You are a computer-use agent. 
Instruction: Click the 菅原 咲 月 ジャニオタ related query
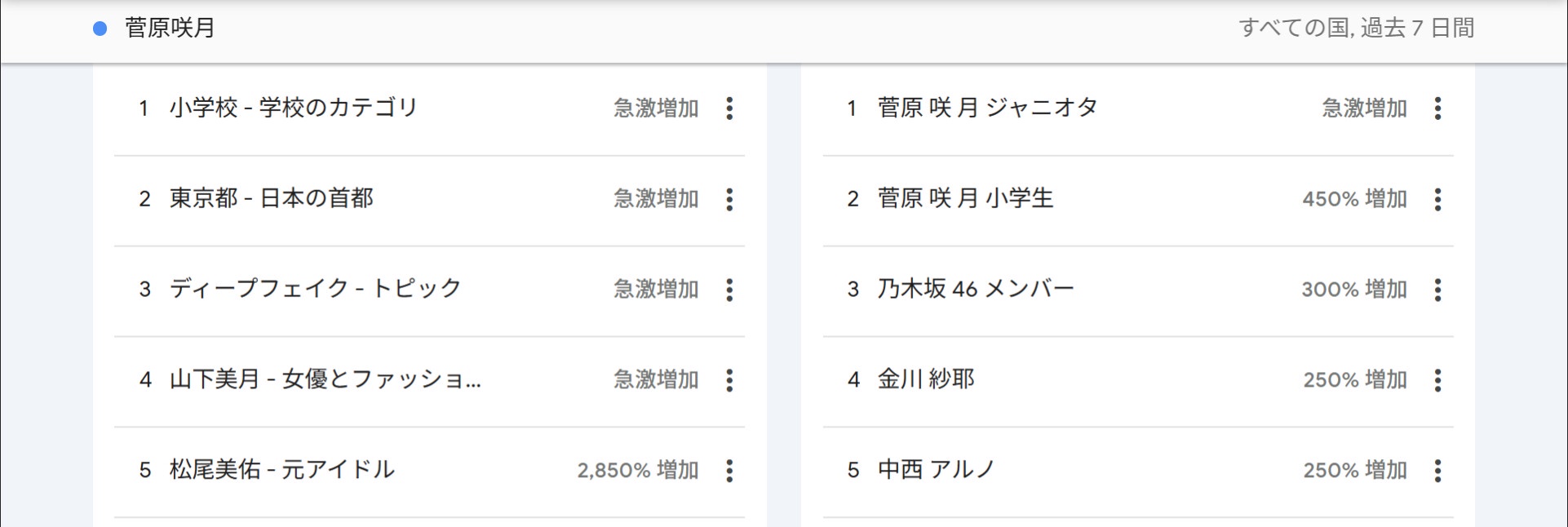click(x=987, y=108)
